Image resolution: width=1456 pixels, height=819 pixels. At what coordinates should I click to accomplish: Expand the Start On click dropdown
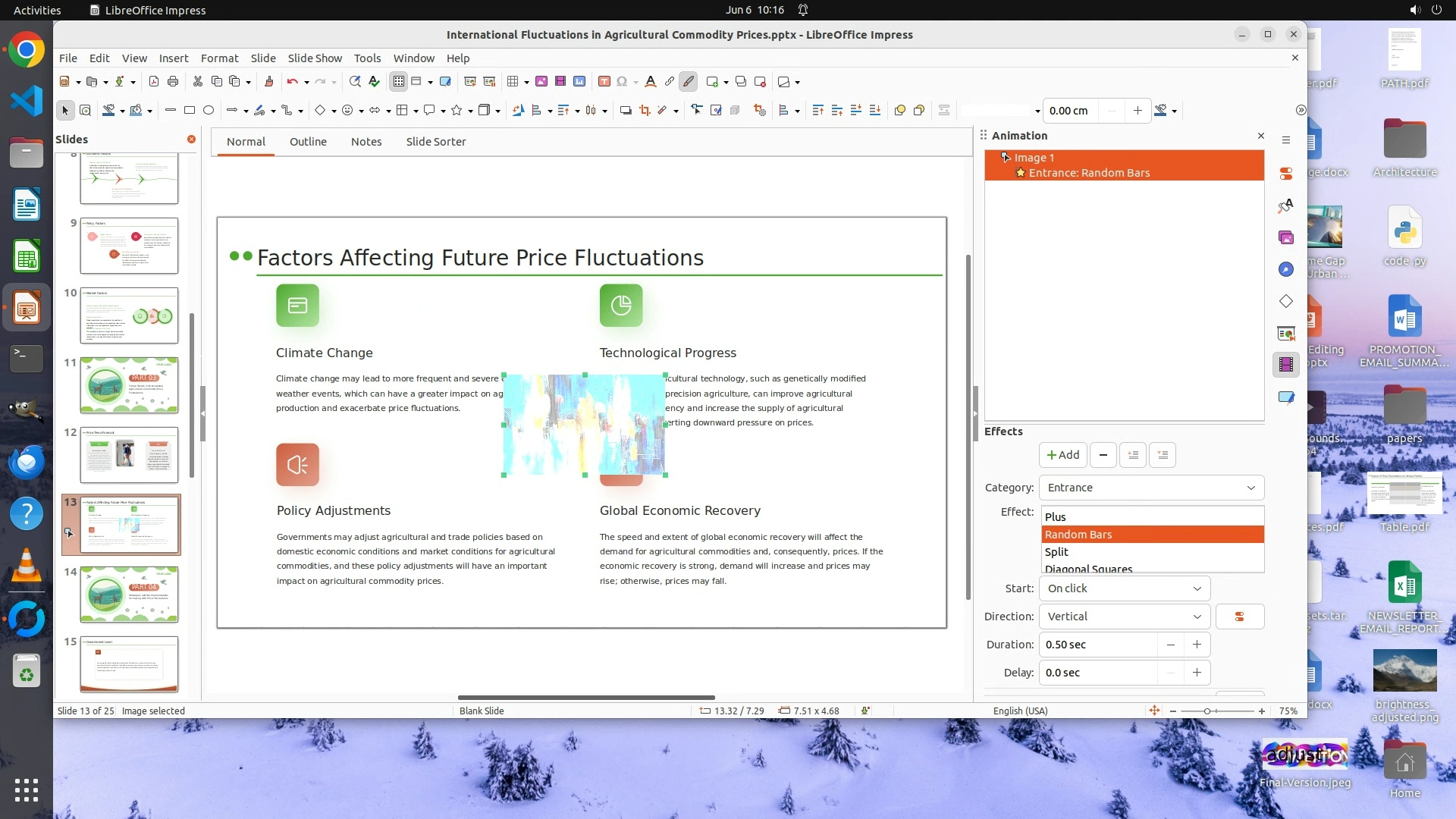[1124, 588]
